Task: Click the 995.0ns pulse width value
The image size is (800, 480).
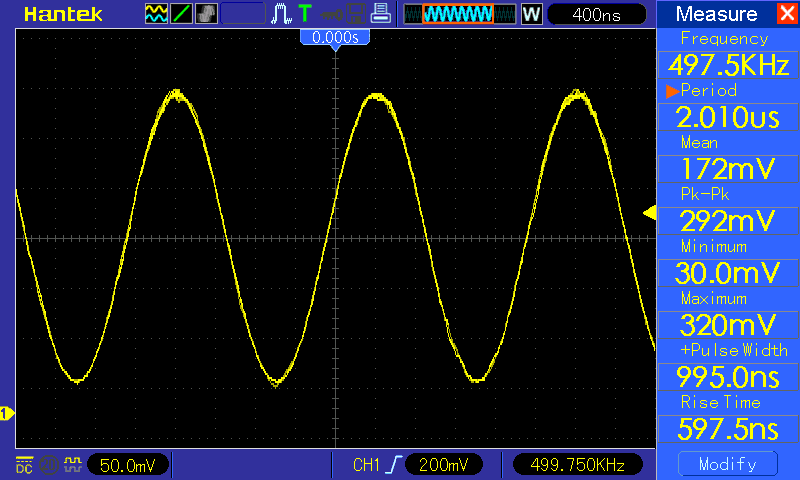Action: [x=729, y=377]
